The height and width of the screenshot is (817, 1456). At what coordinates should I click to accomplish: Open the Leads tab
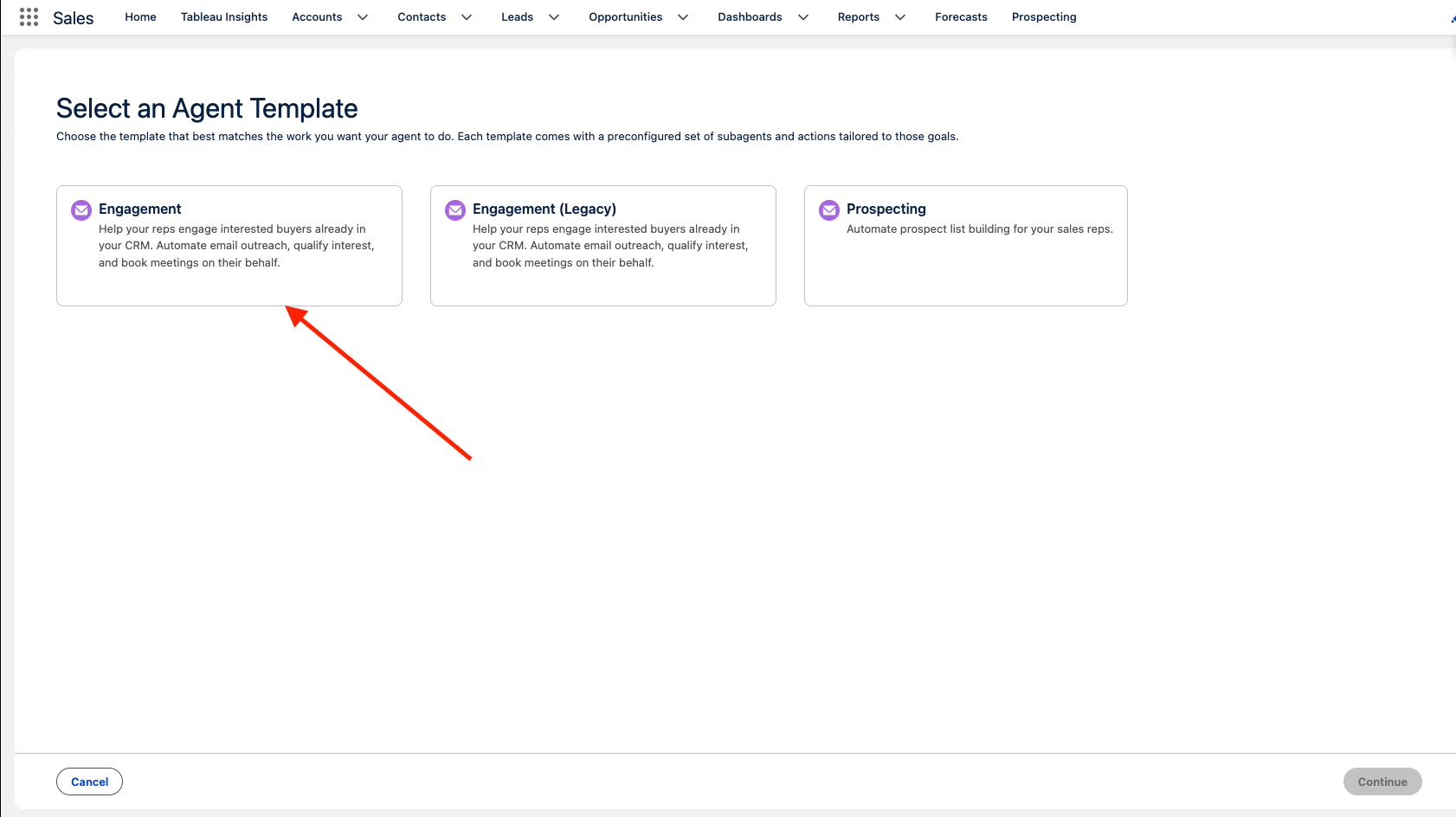(x=517, y=17)
